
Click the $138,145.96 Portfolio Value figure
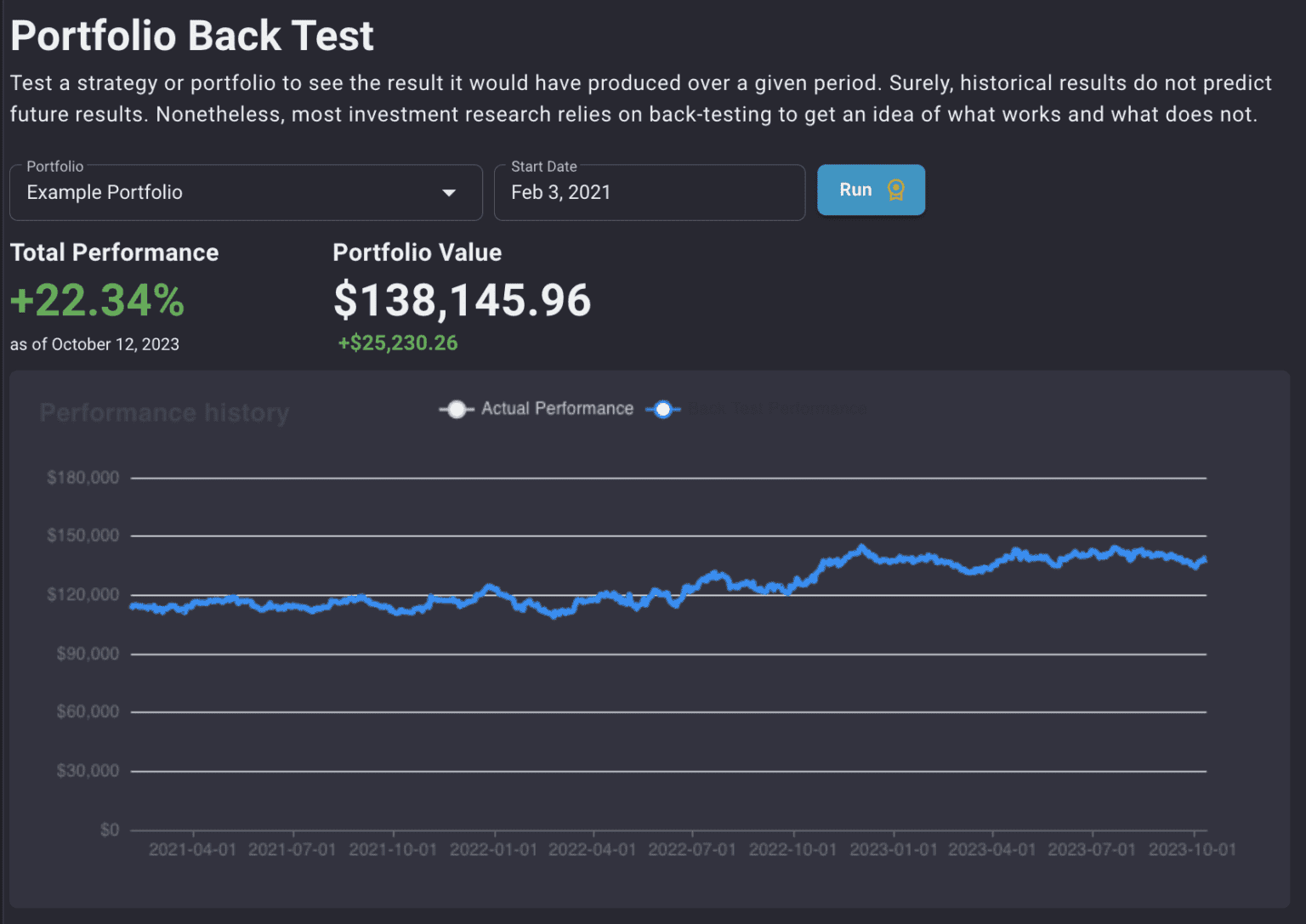(x=462, y=299)
